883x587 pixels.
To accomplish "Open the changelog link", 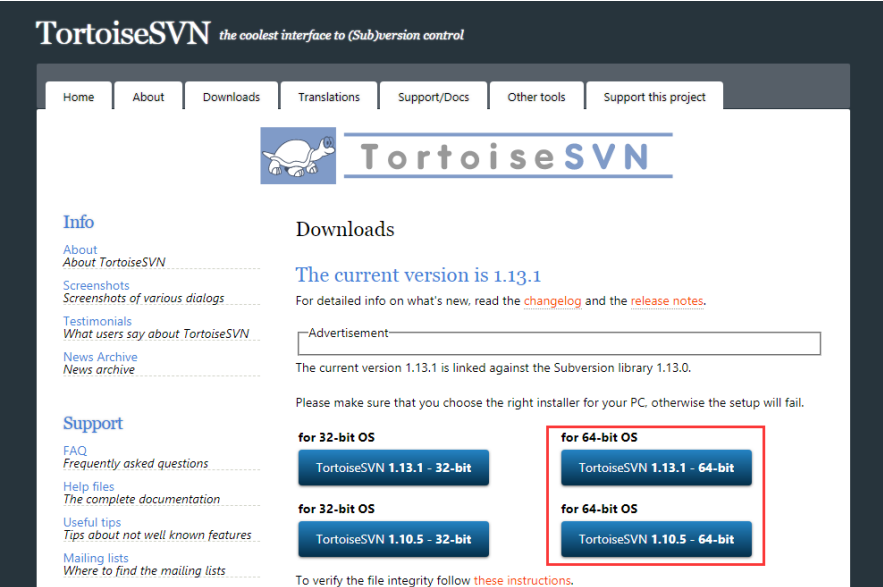I will [552, 301].
